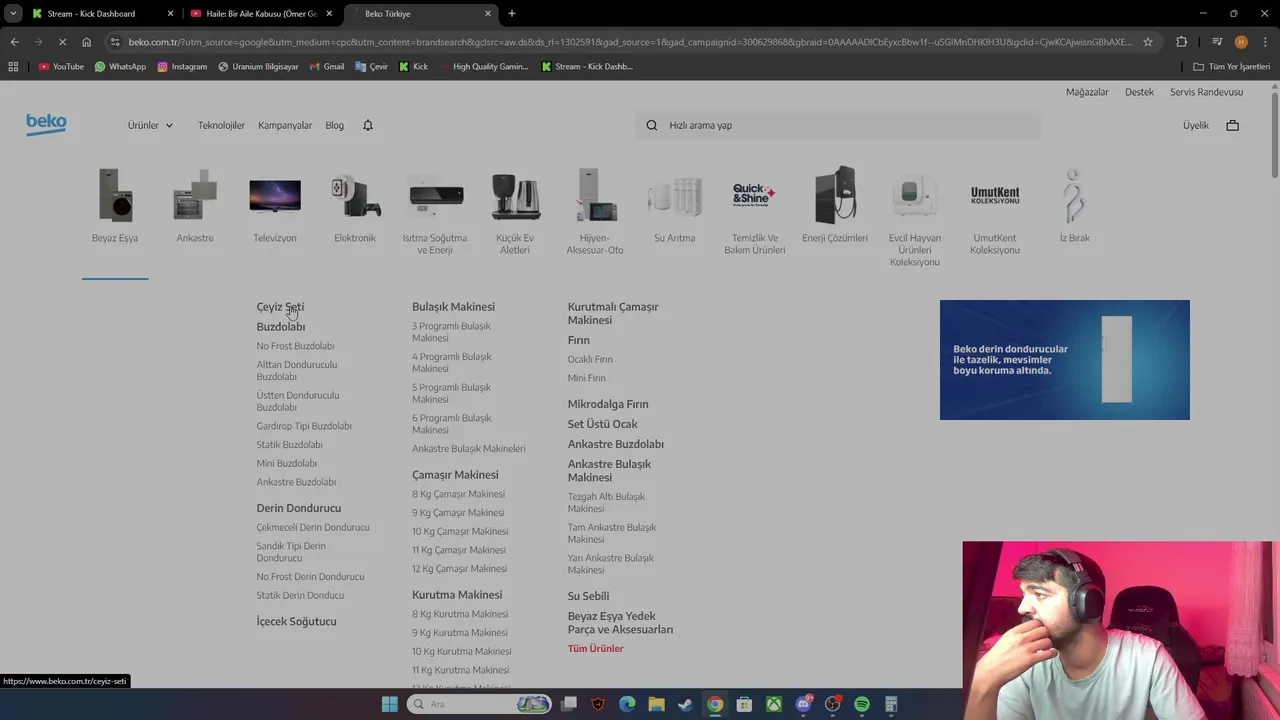1280x720 pixels.
Task: Open the Servis Randevusu link
Action: click(1207, 92)
